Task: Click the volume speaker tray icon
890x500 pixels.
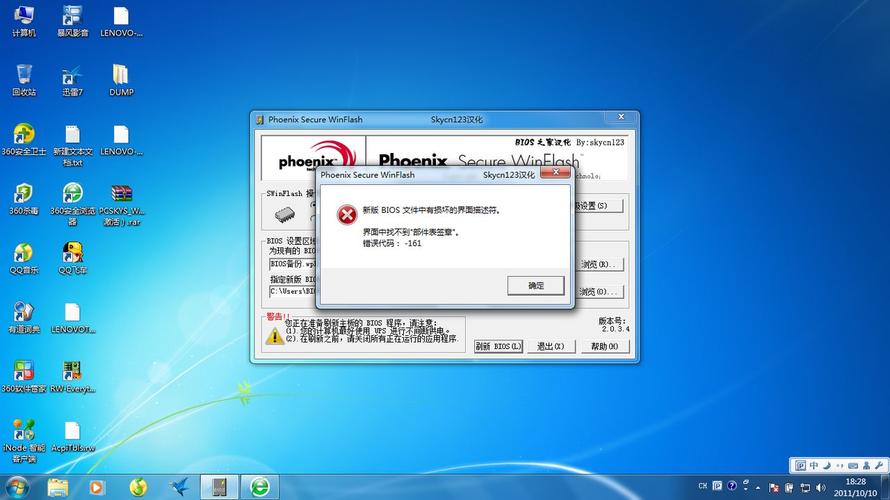Action: [x=820, y=488]
